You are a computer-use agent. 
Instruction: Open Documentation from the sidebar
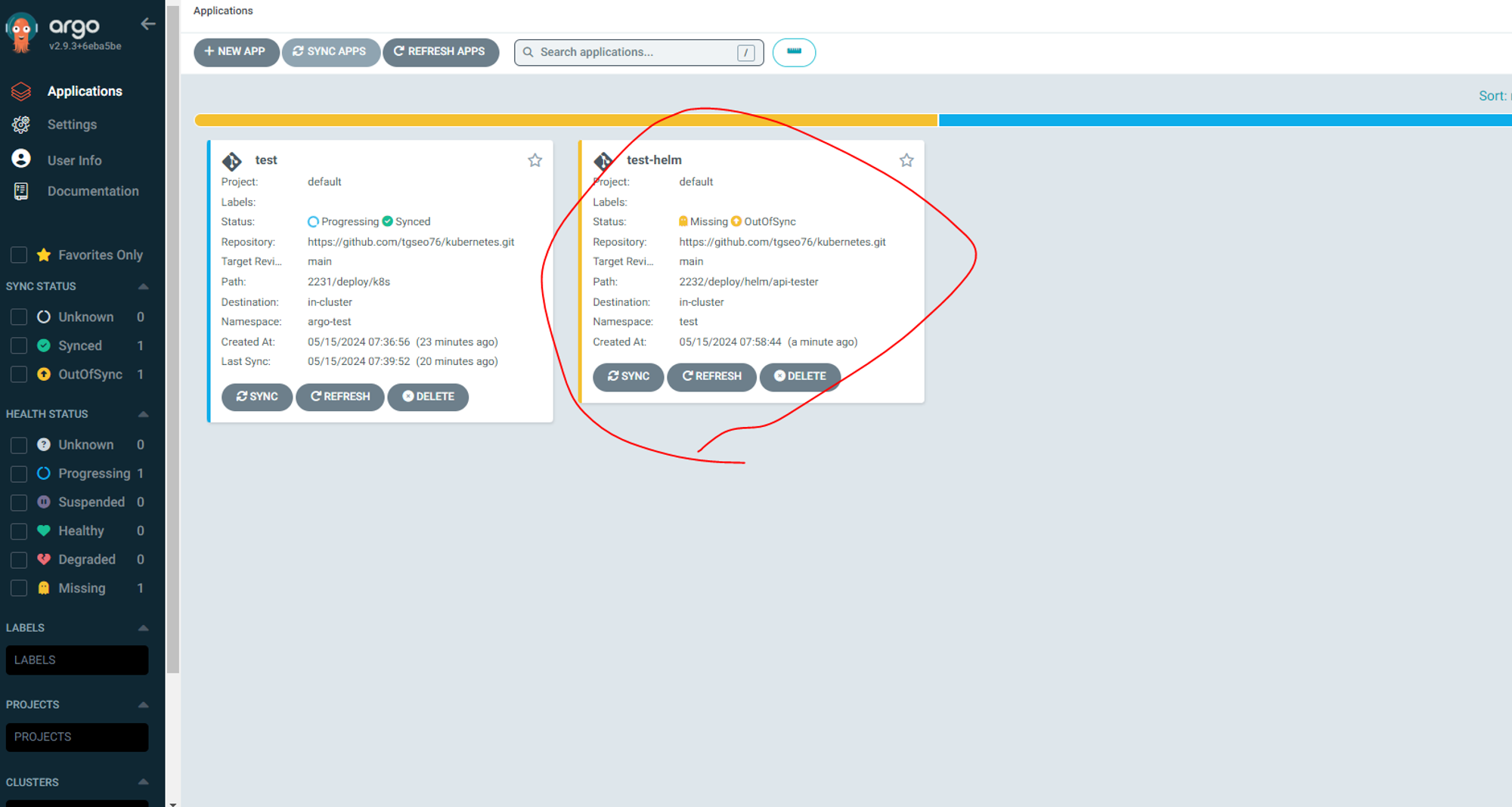pos(93,191)
